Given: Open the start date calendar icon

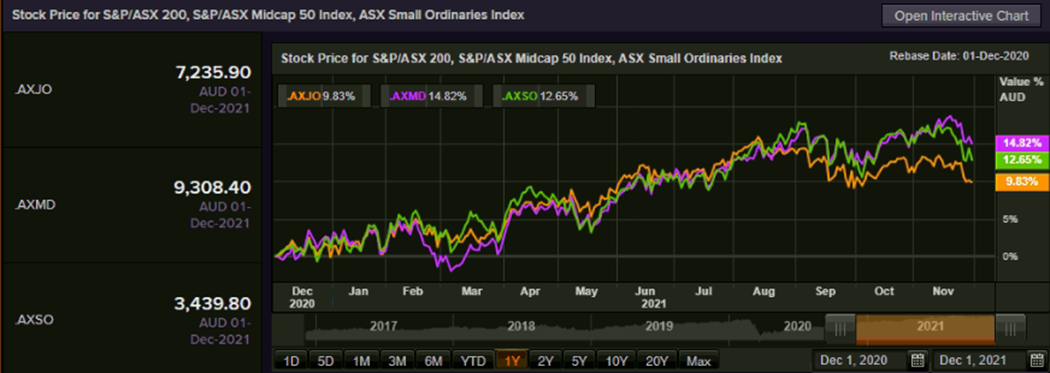Looking at the screenshot, I should (917, 361).
